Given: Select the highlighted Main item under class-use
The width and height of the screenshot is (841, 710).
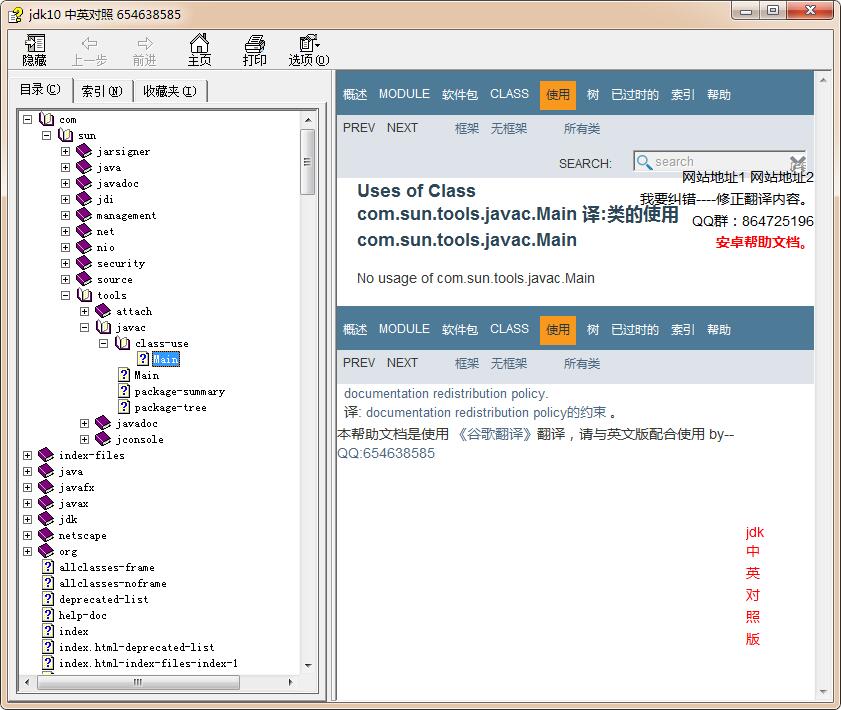Looking at the screenshot, I should [x=166, y=359].
